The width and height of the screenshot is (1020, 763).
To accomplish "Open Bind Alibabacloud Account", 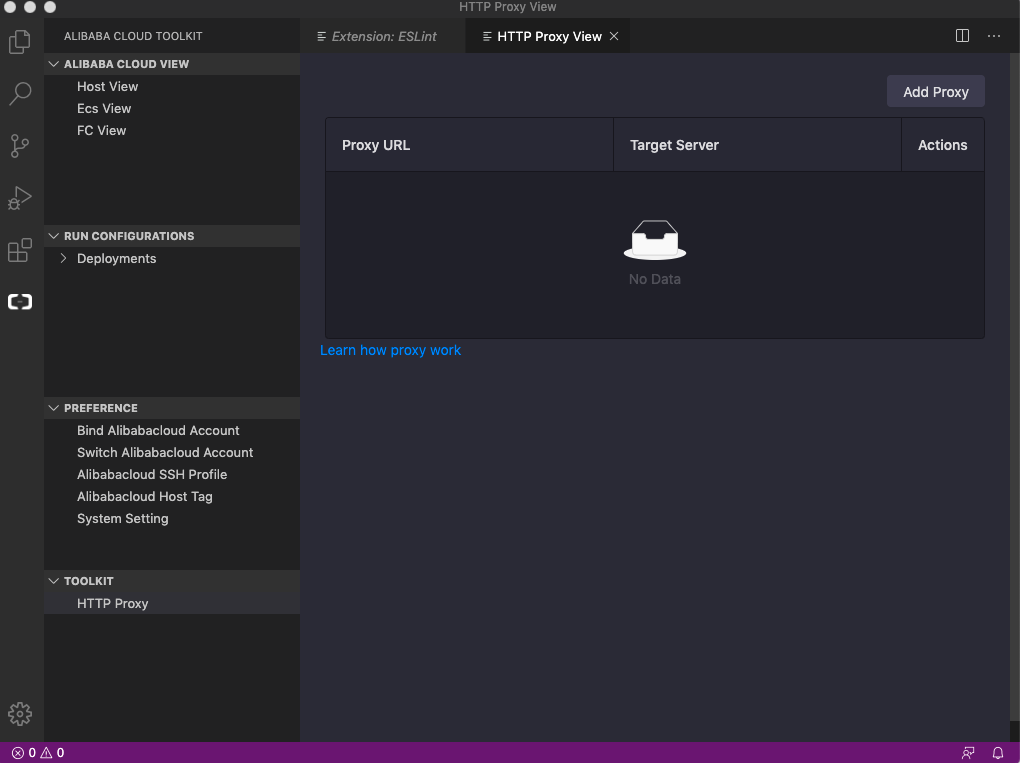I will (x=158, y=431).
